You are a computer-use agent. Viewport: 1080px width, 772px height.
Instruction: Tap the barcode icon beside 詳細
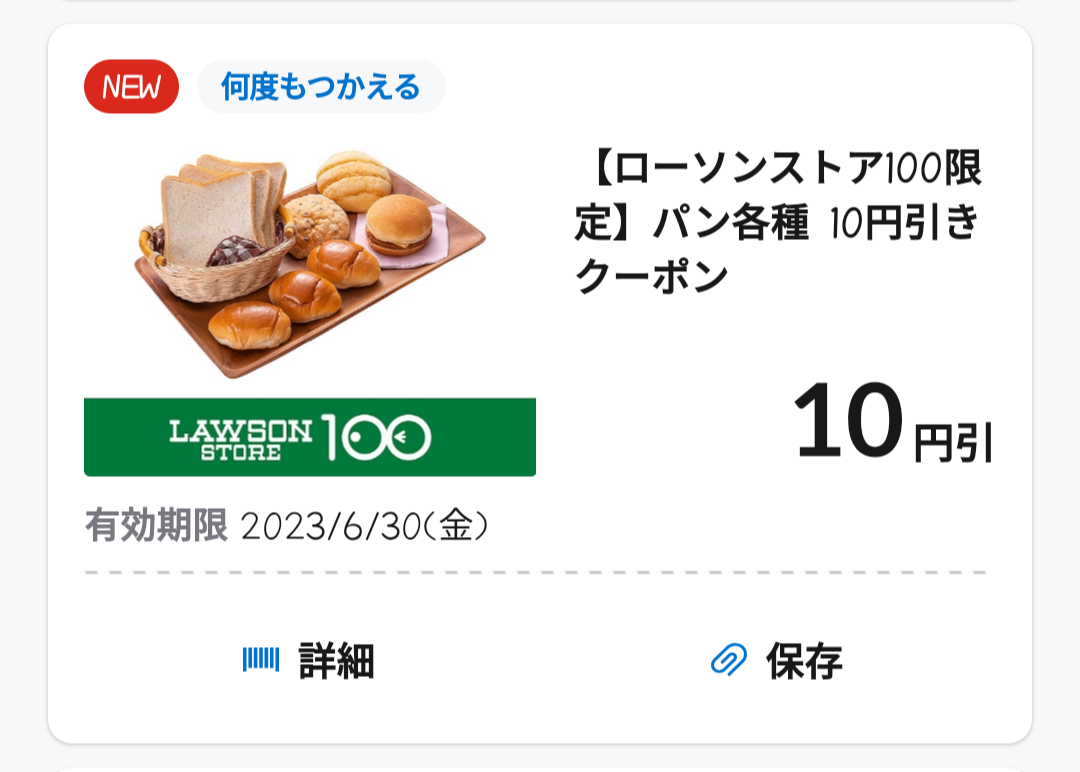pos(260,660)
